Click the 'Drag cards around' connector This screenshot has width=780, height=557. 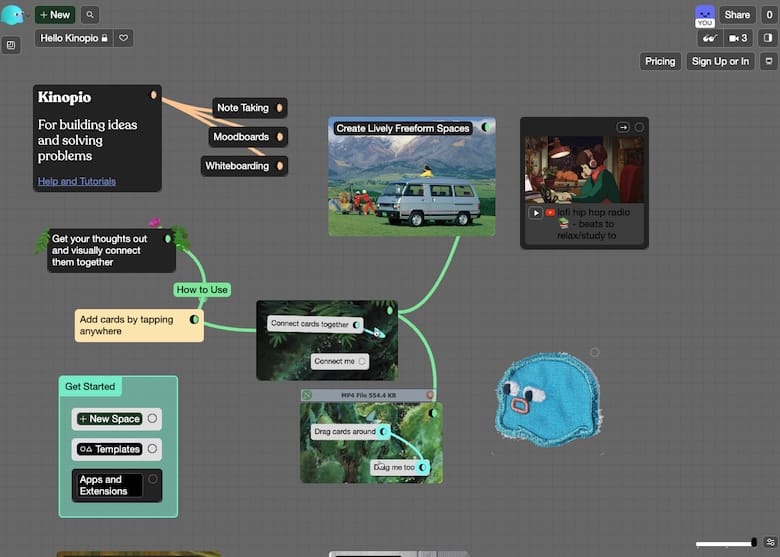click(x=383, y=431)
